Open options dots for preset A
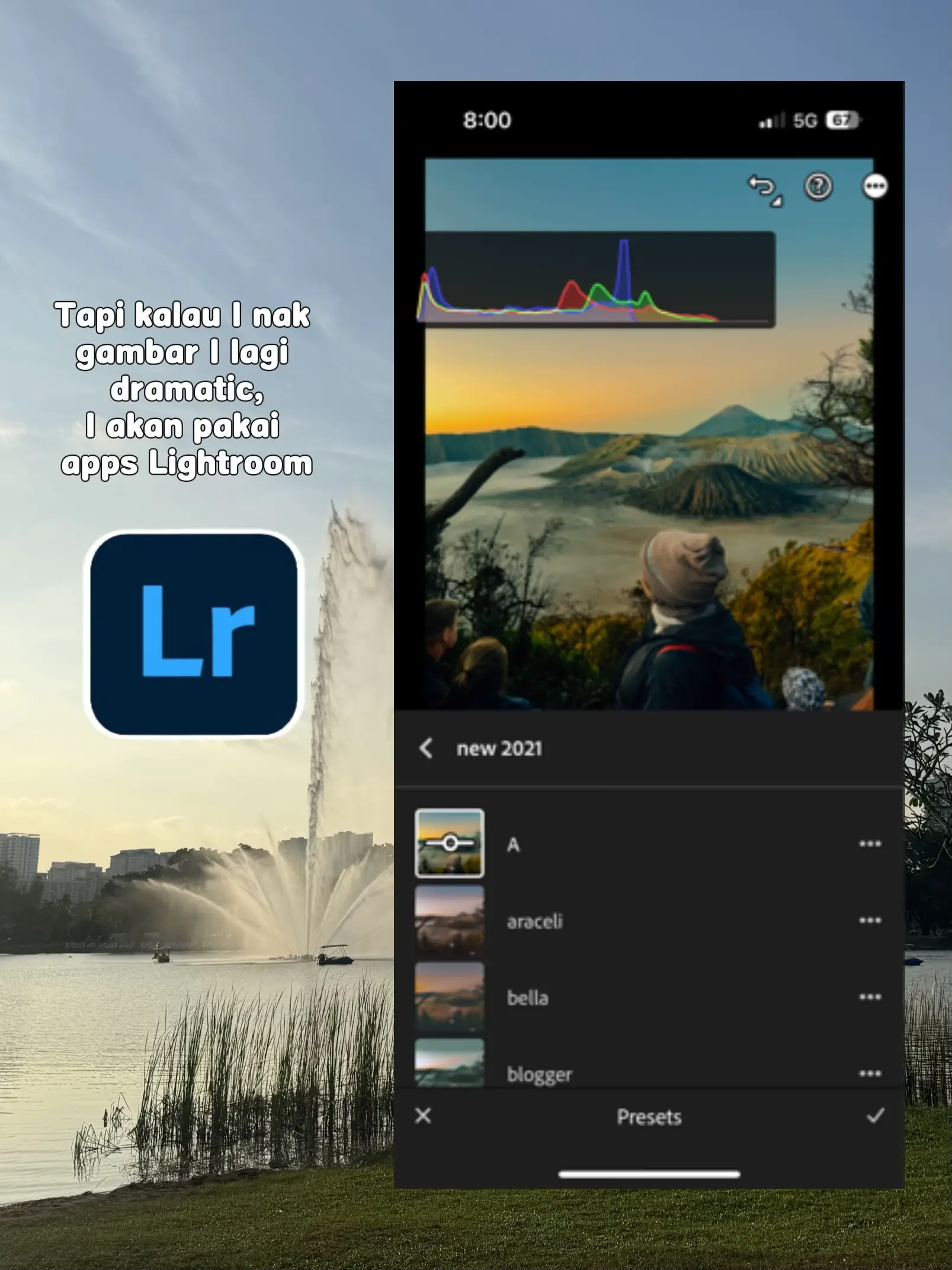Screen dimensions: 952x1270 (x=870, y=843)
